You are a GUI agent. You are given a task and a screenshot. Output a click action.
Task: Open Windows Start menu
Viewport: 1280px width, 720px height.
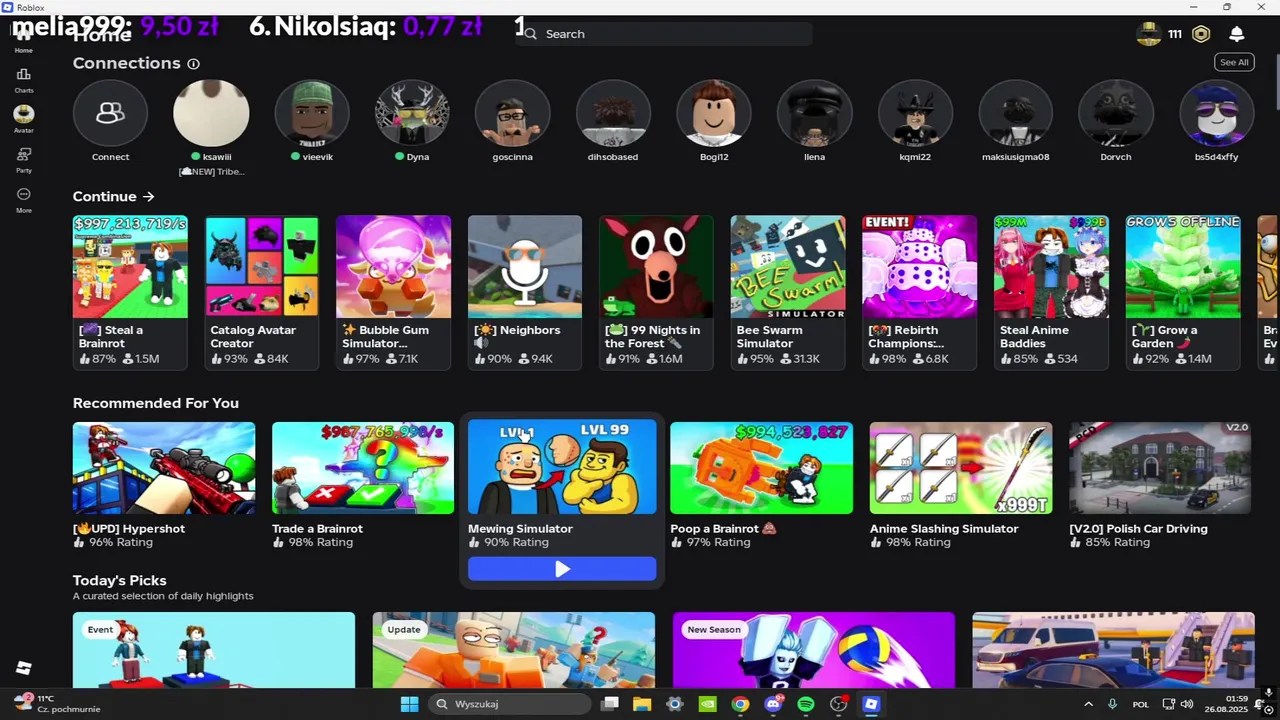pyautogui.click(x=409, y=704)
